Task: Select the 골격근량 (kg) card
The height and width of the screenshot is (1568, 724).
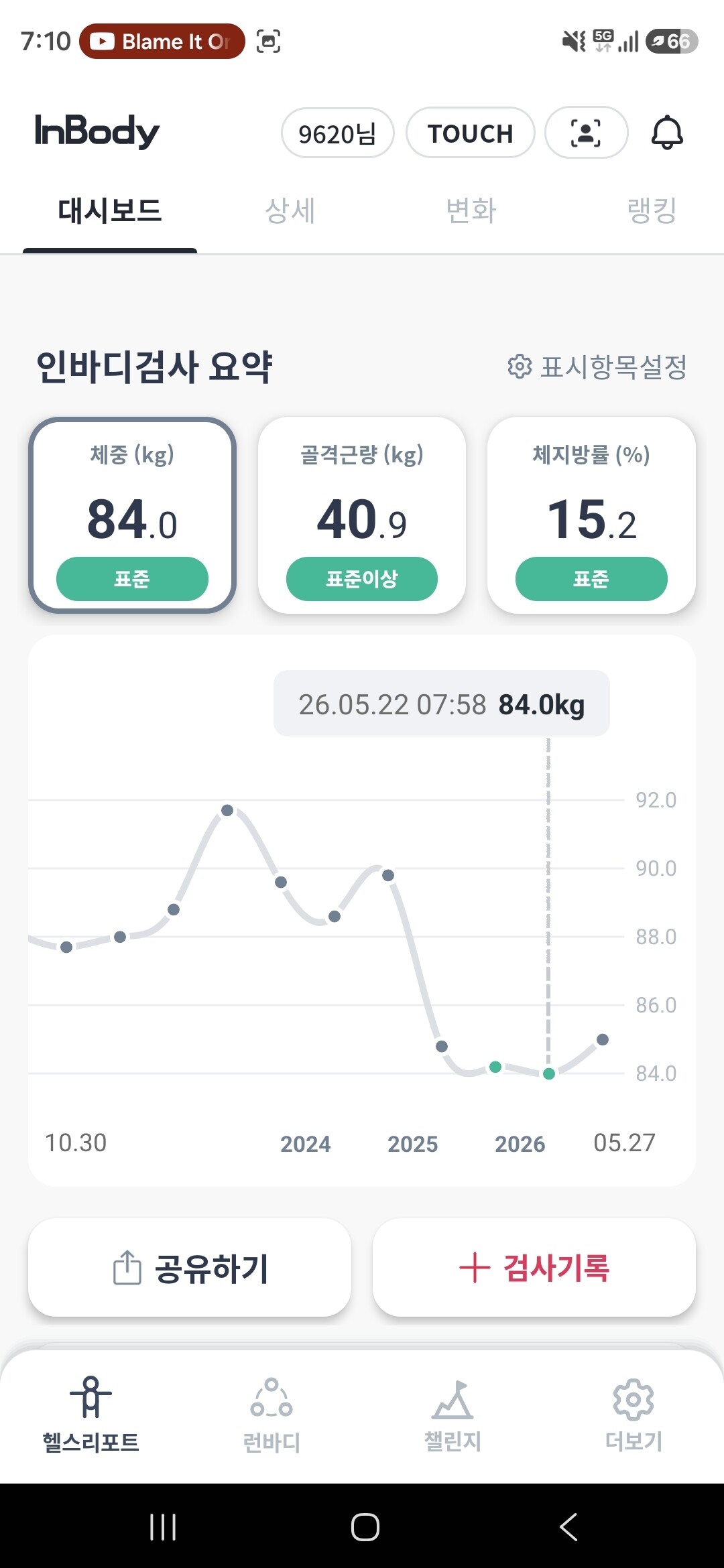Action: [x=362, y=515]
